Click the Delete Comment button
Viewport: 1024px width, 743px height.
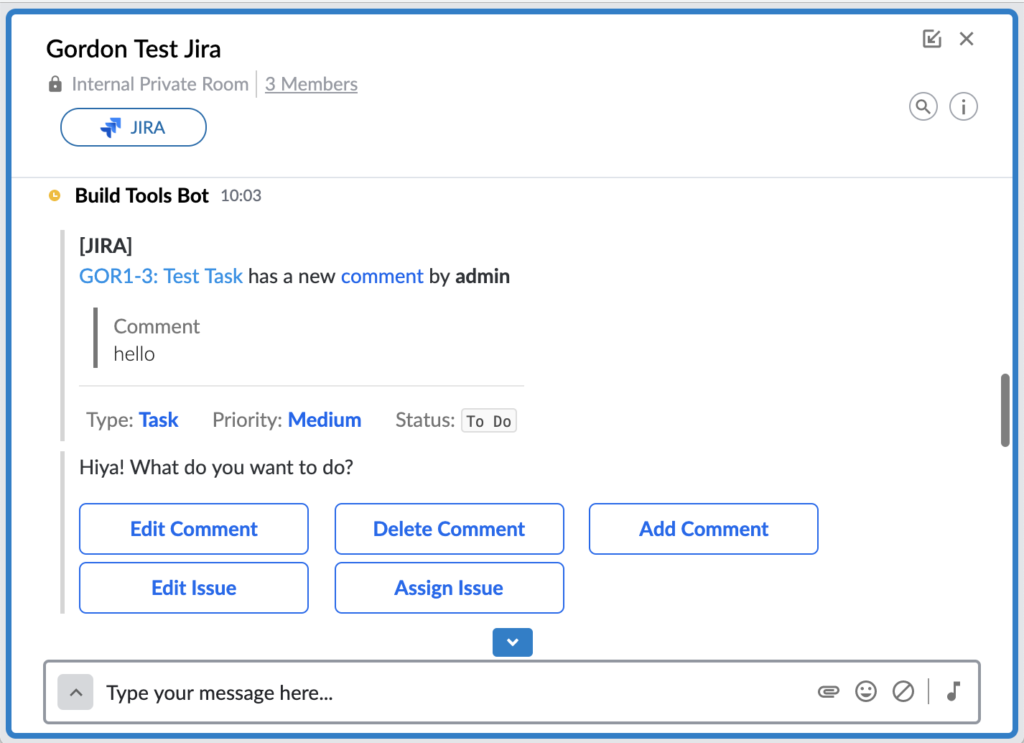pyautogui.click(x=448, y=528)
